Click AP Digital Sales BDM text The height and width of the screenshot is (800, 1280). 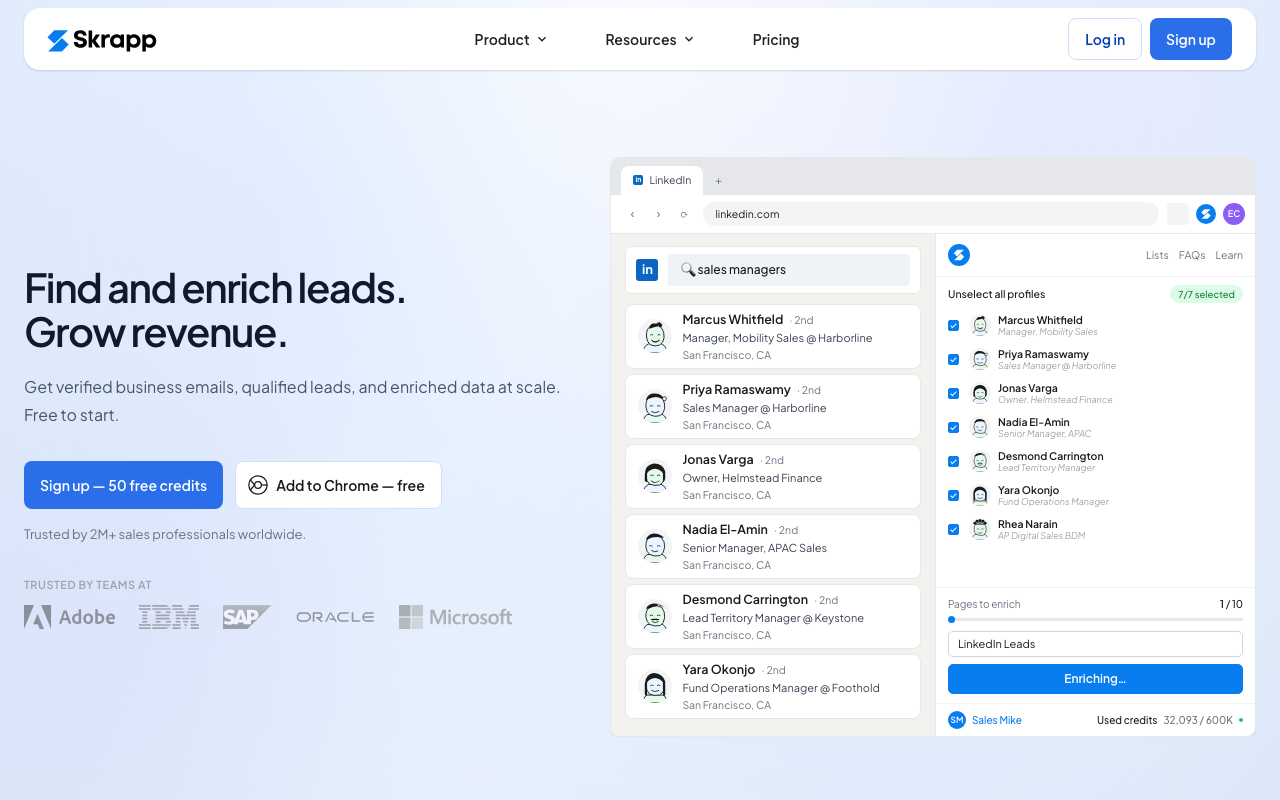point(1041,536)
